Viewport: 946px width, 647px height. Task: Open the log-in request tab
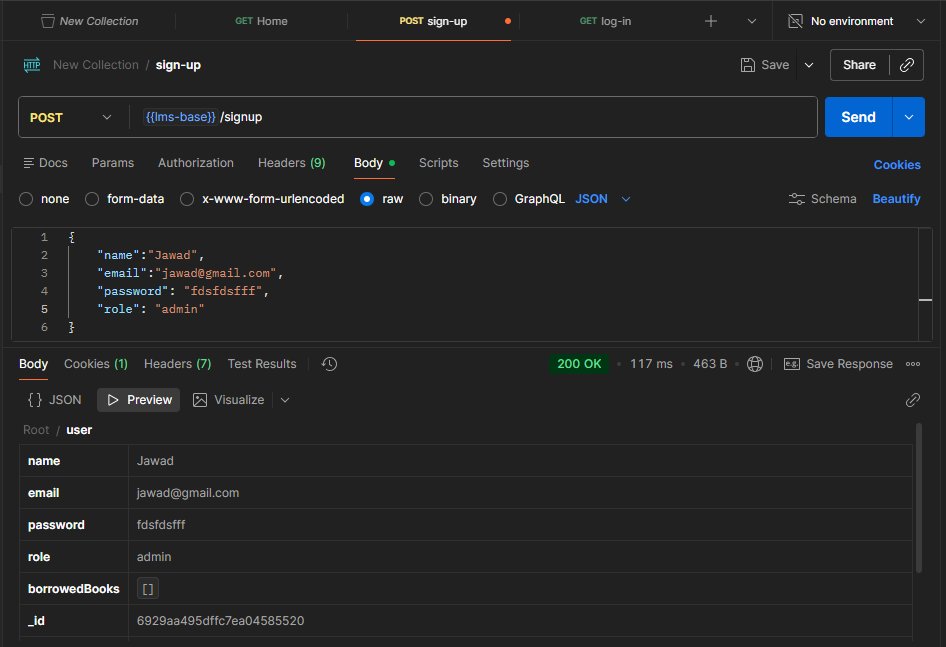point(605,20)
